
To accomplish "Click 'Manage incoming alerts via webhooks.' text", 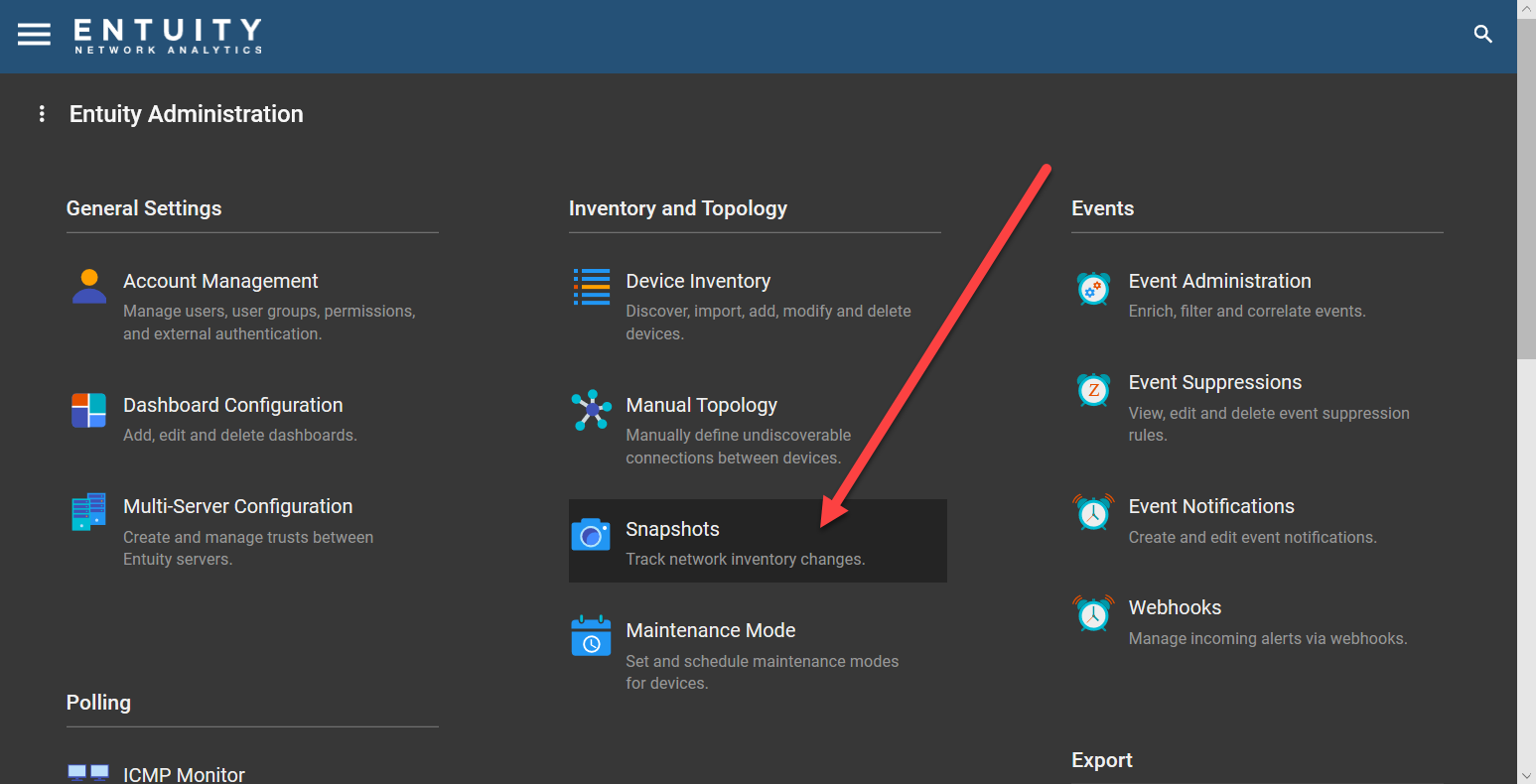I will (x=1268, y=638).
